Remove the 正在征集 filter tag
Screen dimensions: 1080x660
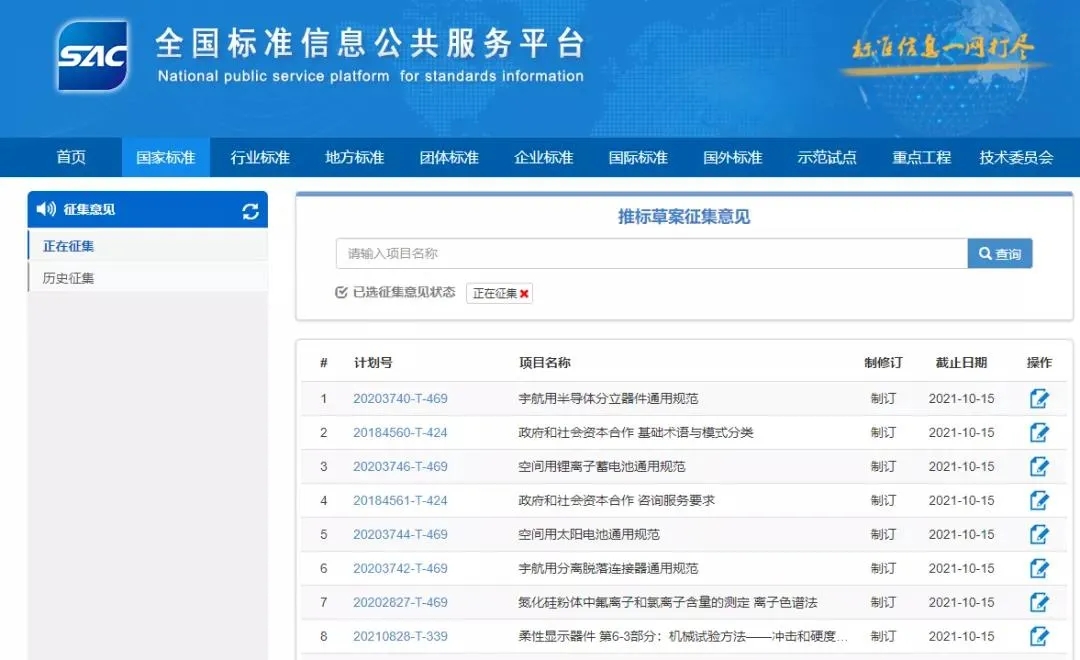click(524, 294)
